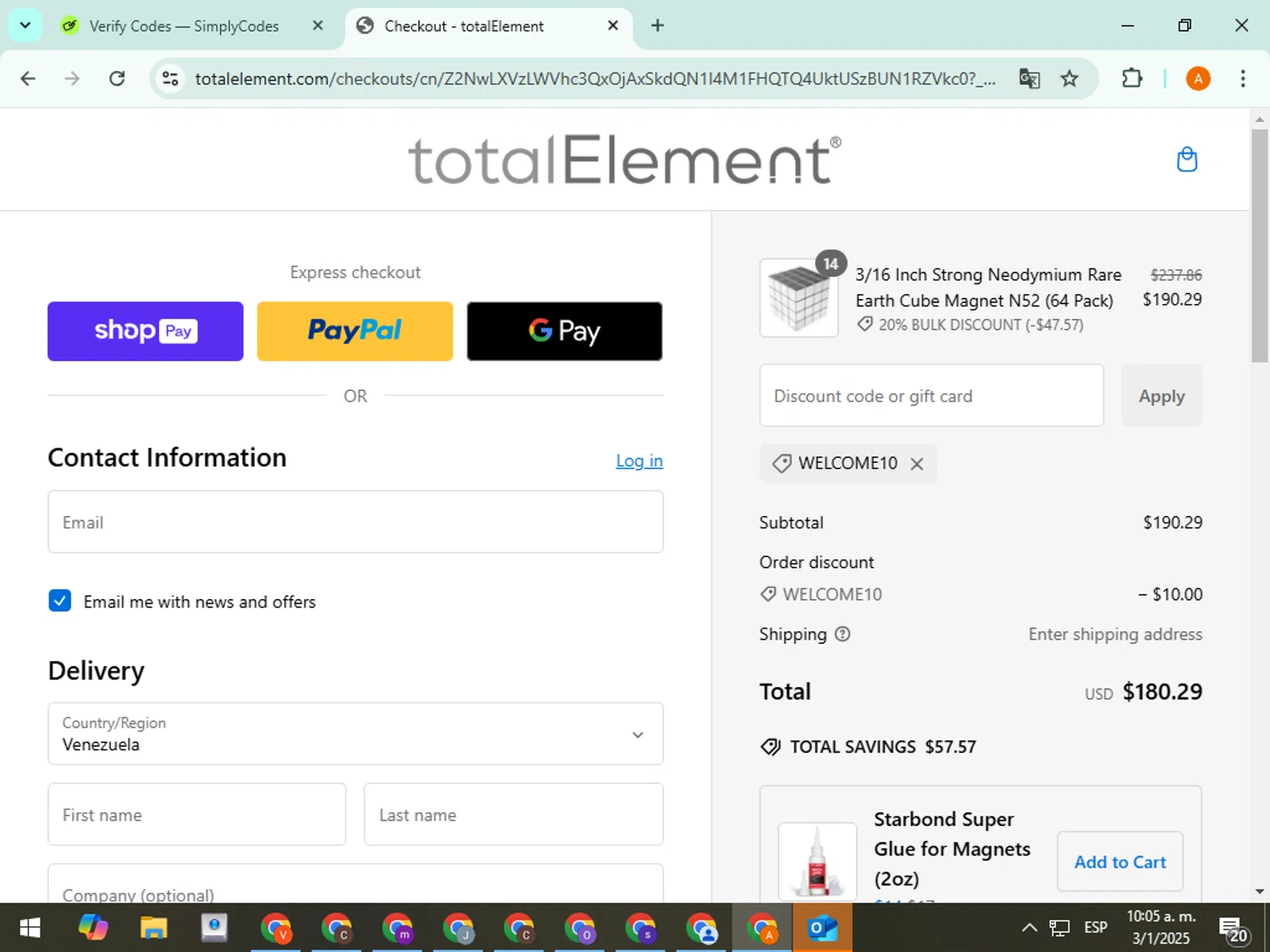Open the tab search dropdown arrow

pos(25,25)
